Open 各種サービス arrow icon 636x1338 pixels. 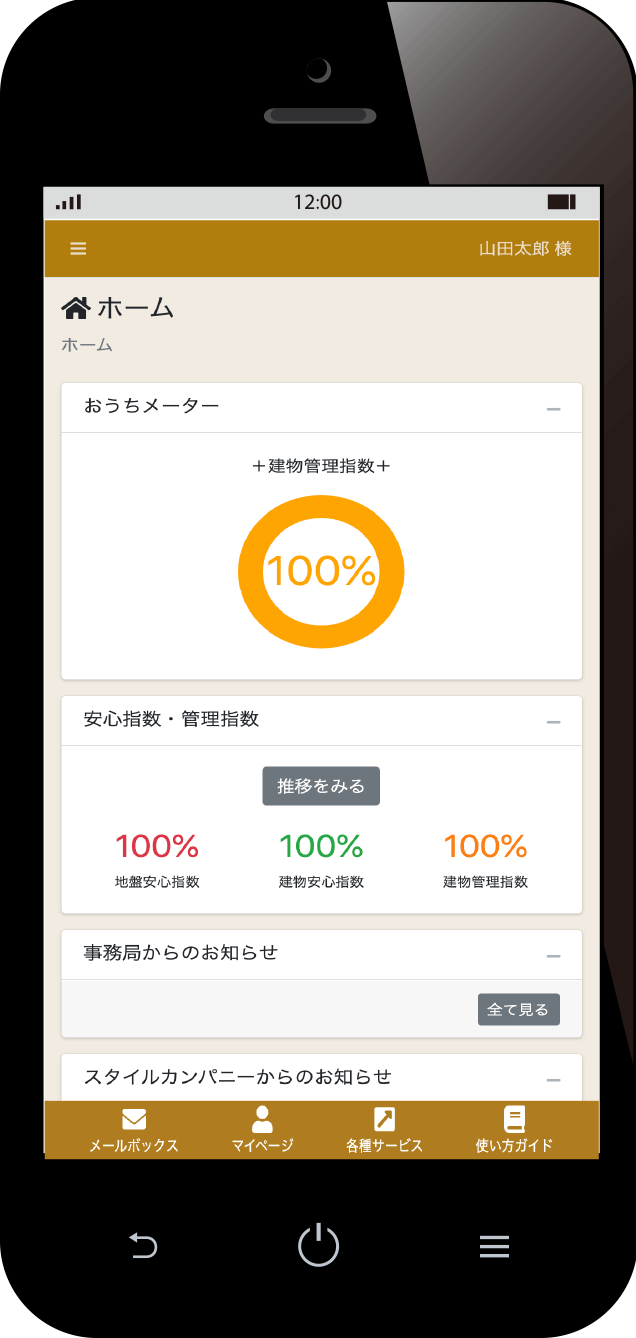tap(384, 1119)
